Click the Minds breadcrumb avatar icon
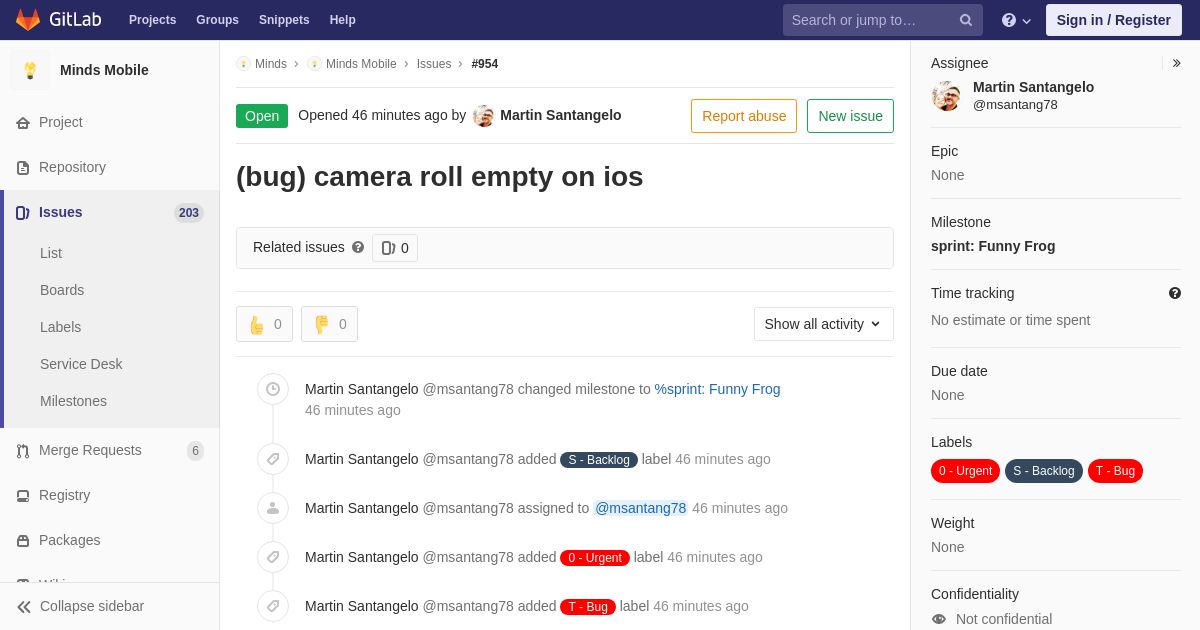Viewport: 1200px width, 630px height. 243,64
